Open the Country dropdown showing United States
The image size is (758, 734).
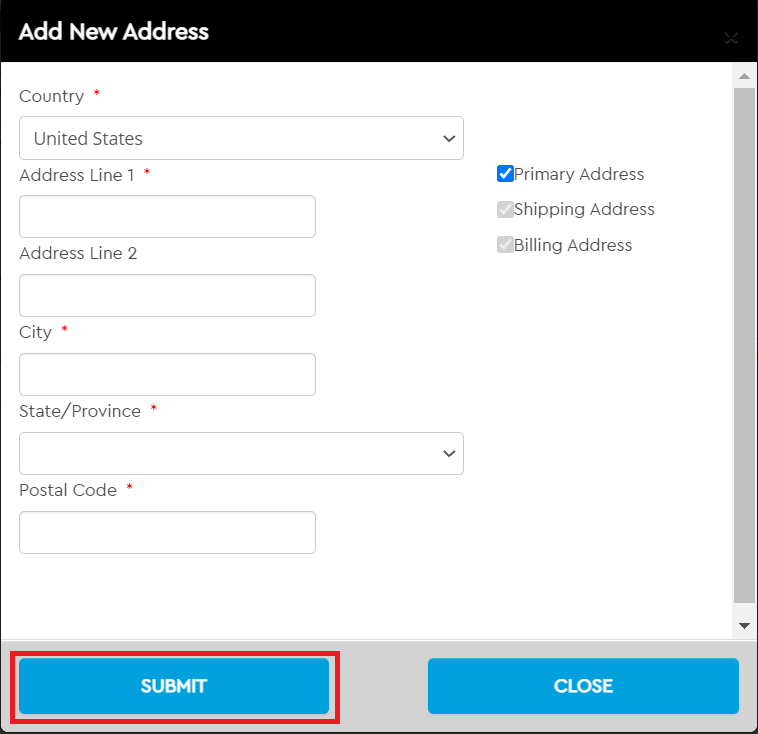(x=241, y=138)
